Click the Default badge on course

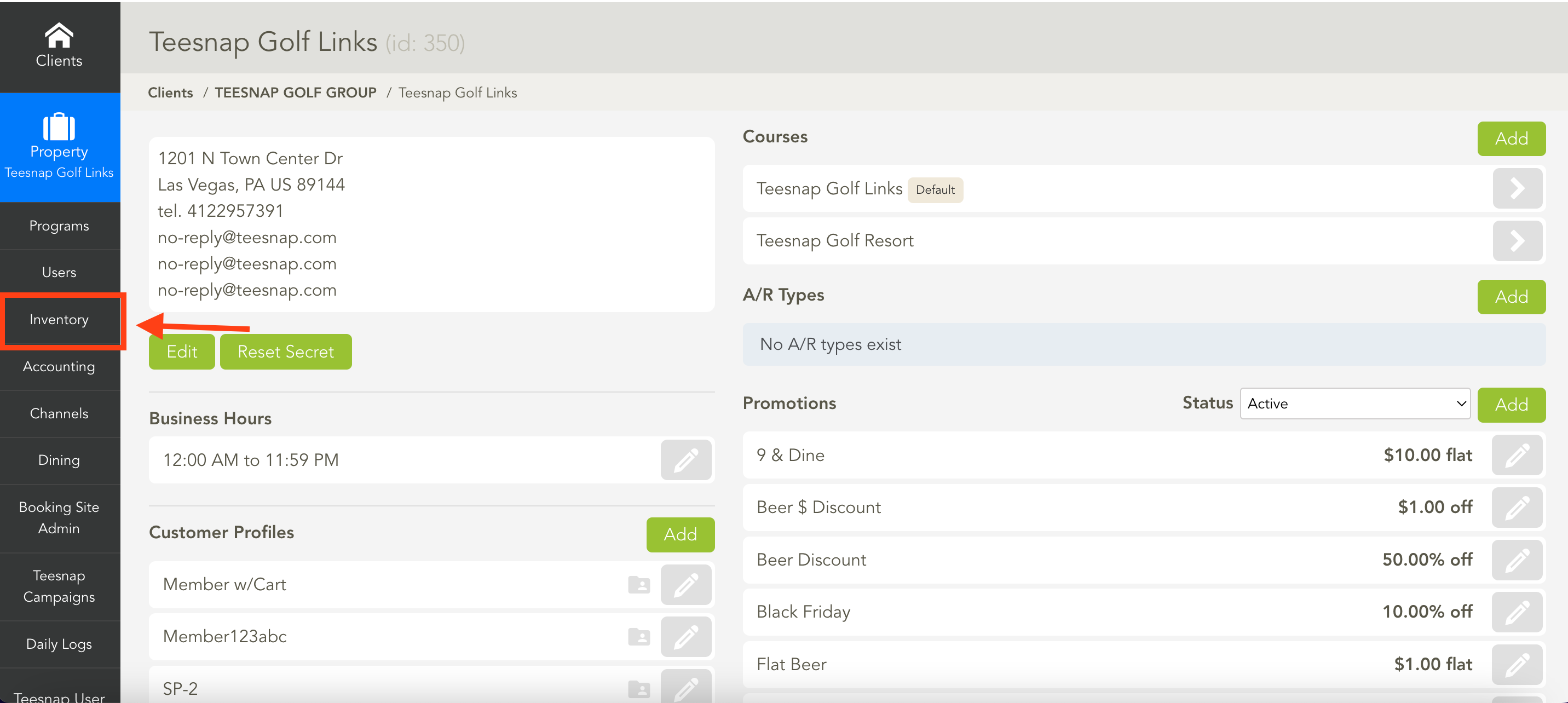935,190
